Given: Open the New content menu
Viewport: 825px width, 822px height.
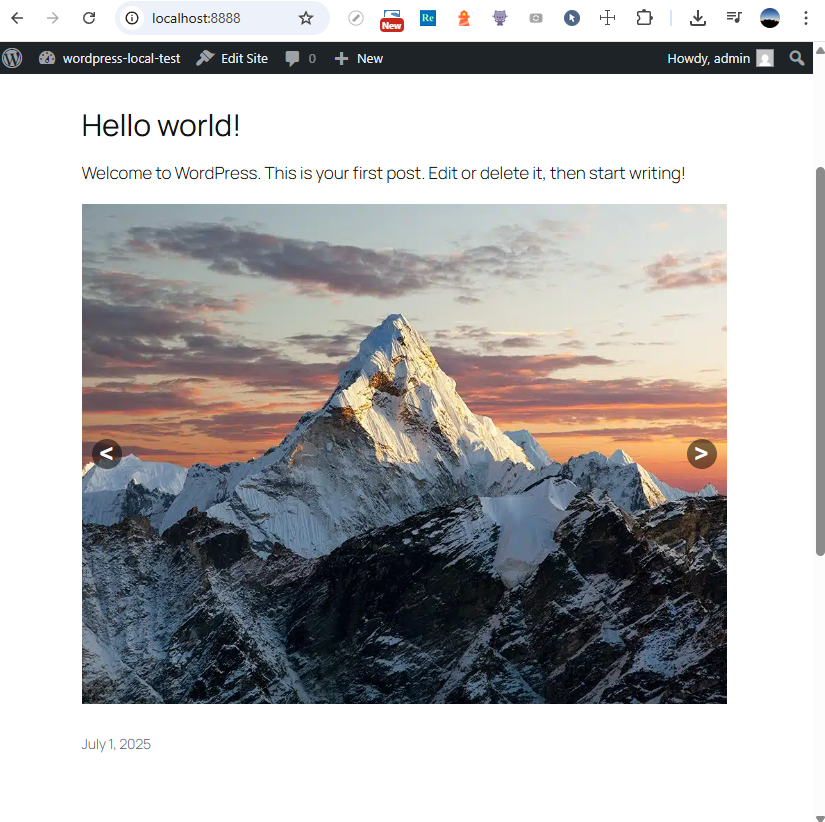Looking at the screenshot, I should (359, 58).
